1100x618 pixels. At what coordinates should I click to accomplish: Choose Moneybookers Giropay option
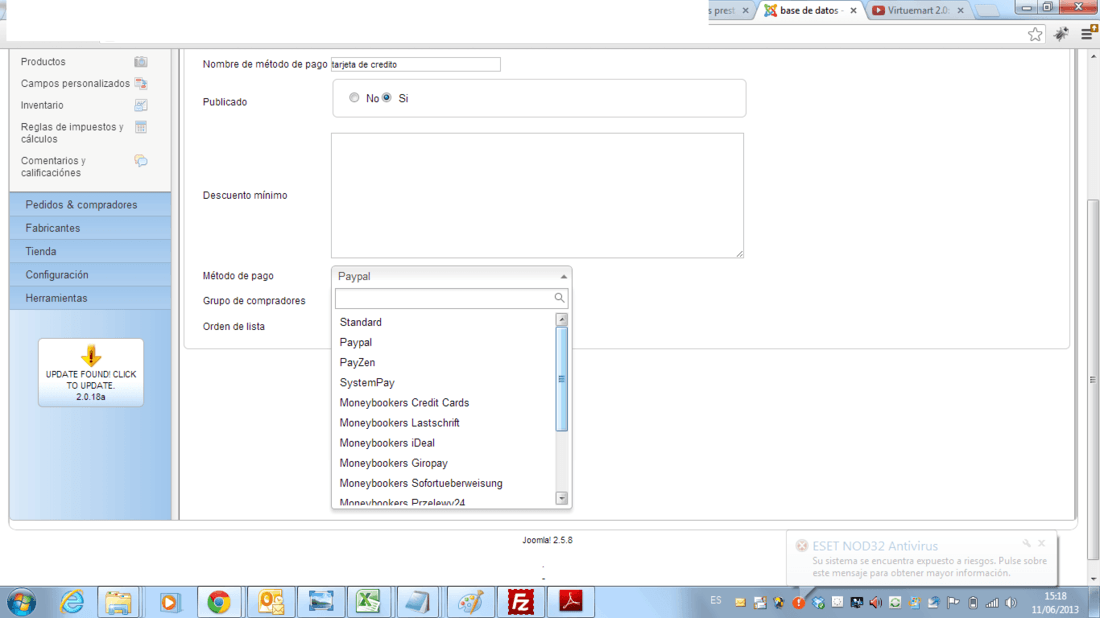(x=444, y=464)
